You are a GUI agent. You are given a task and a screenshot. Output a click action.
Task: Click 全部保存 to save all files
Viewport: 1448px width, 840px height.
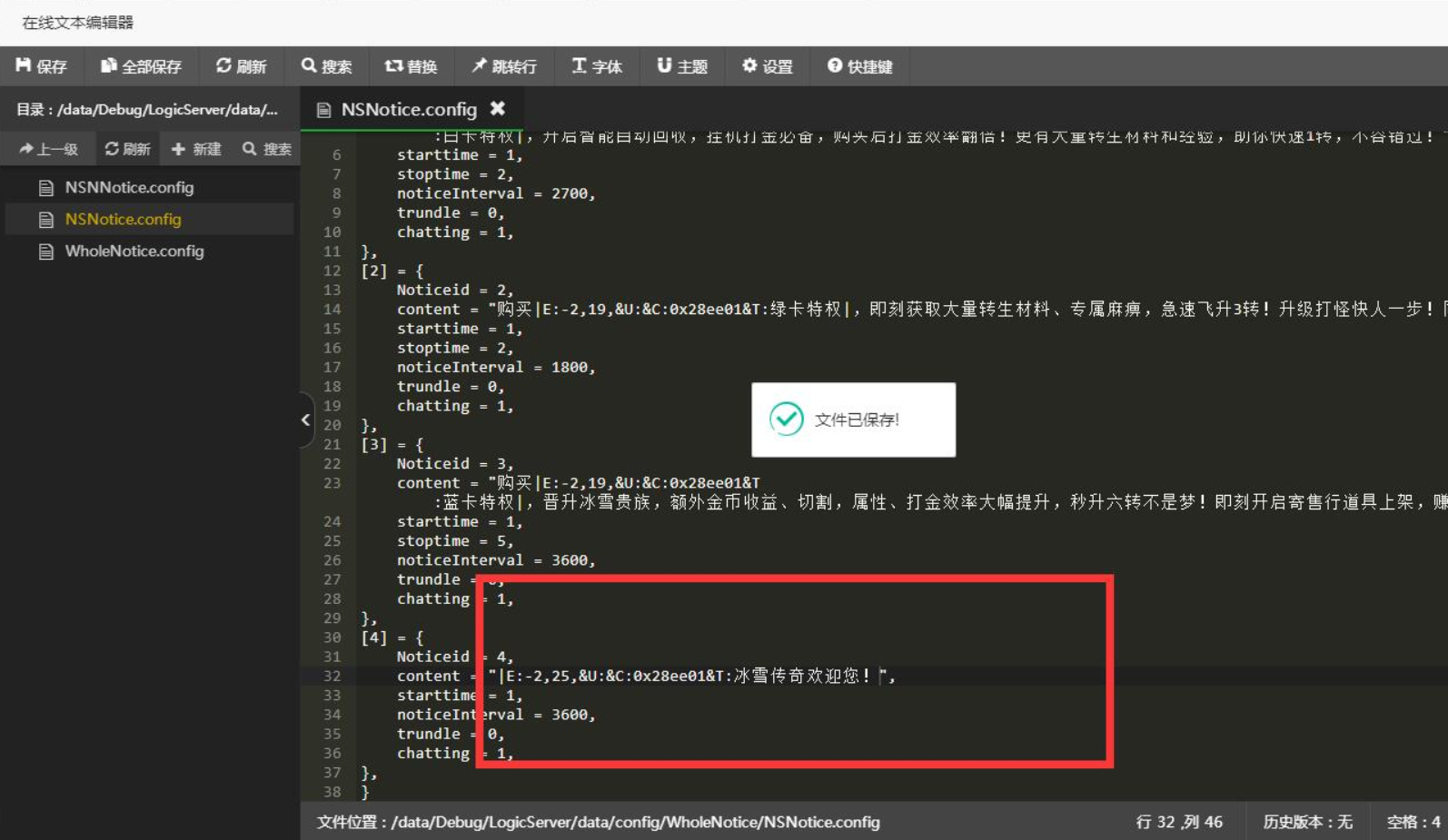pyautogui.click(x=141, y=66)
